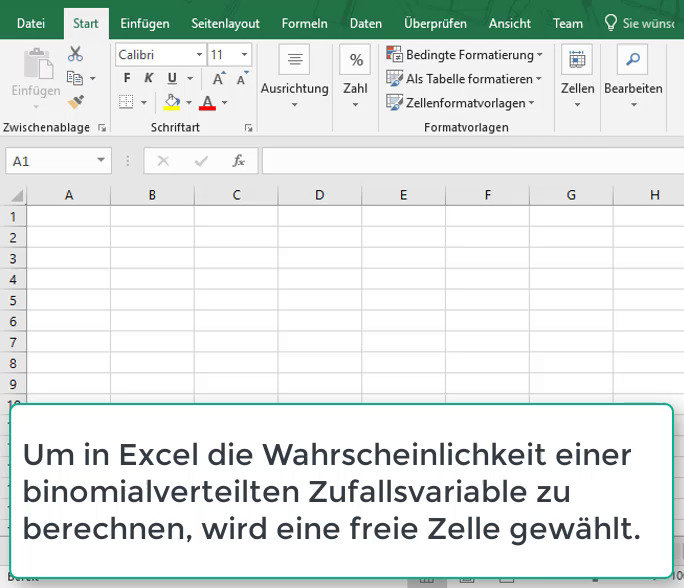Select column F header
684x588 pixels.
pos(487,195)
